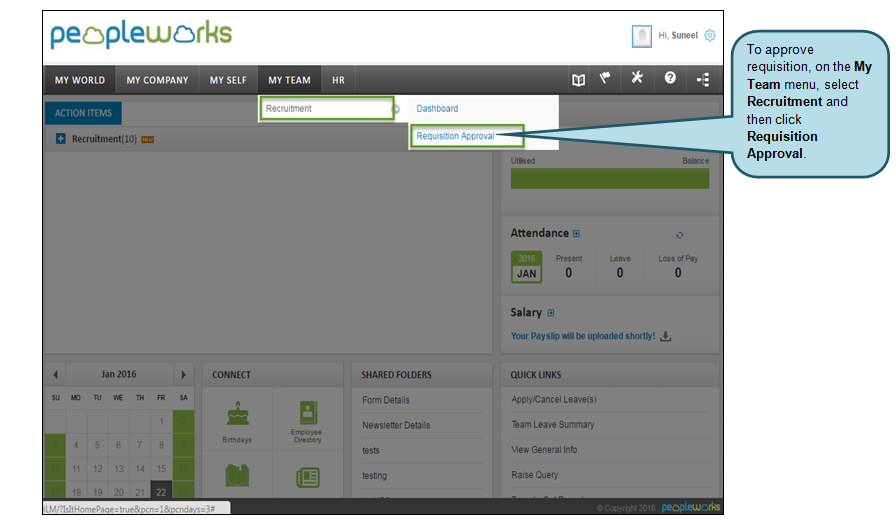Viewport: 896px width, 532px height.
Task: Select date 13 in the calendar
Action: (x=119, y=469)
